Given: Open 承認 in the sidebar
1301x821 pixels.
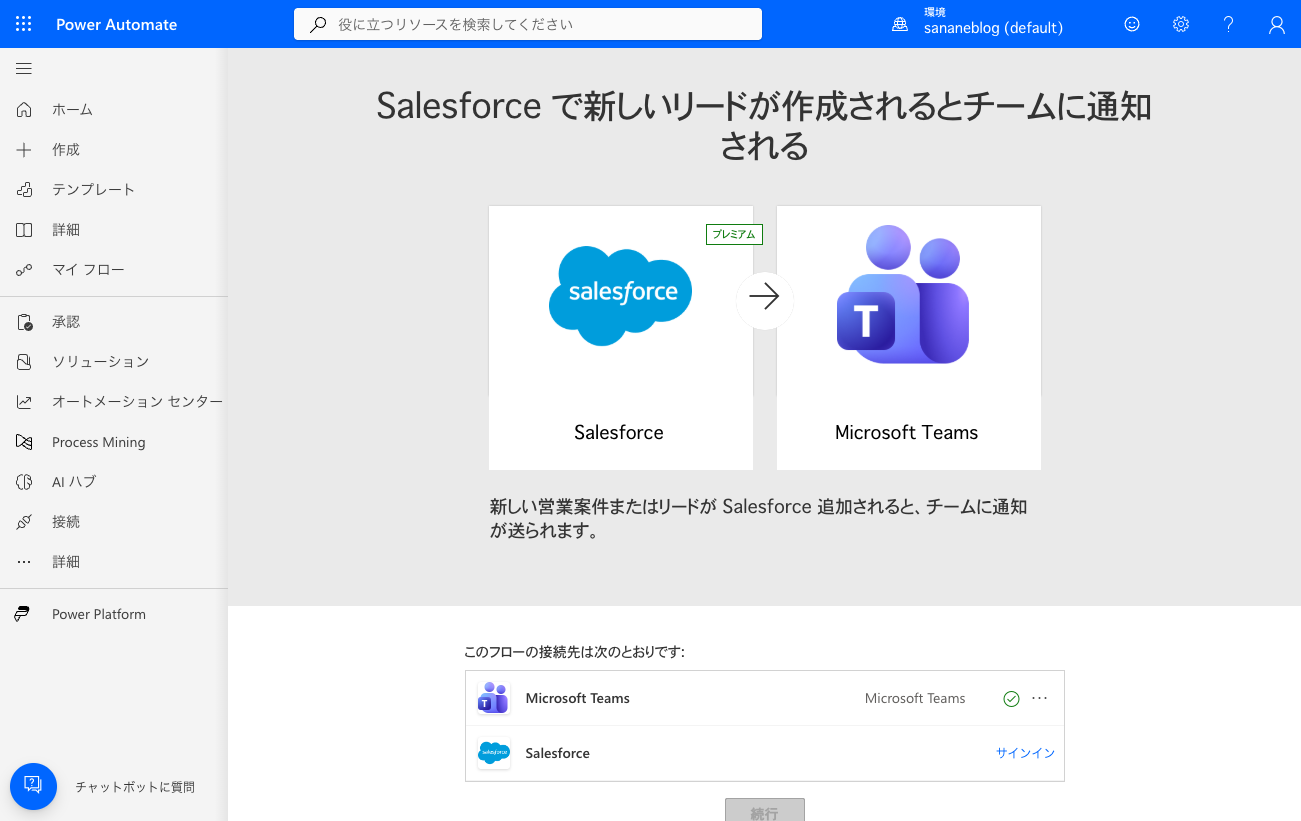Looking at the screenshot, I should [66, 322].
